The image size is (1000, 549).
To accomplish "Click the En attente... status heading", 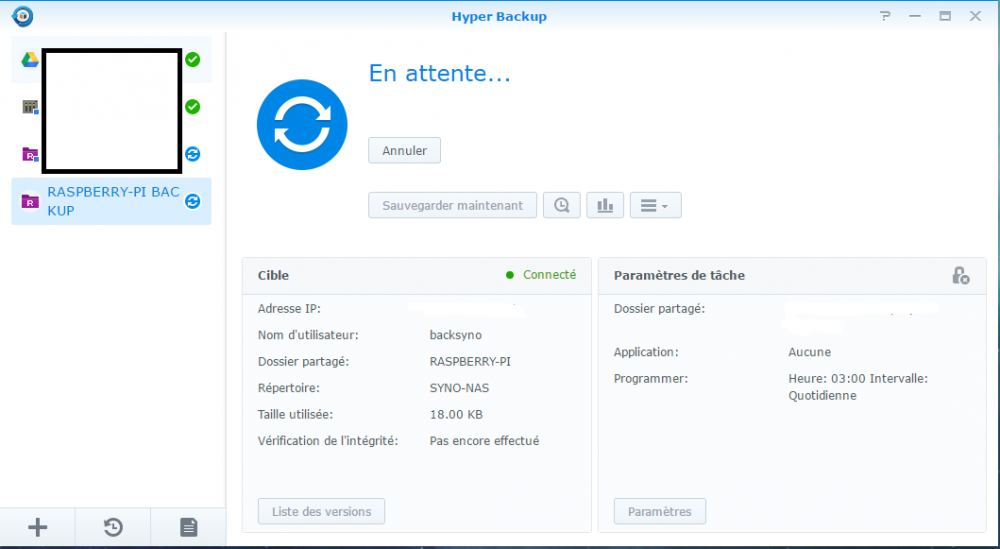I will (x=439, y=73).
